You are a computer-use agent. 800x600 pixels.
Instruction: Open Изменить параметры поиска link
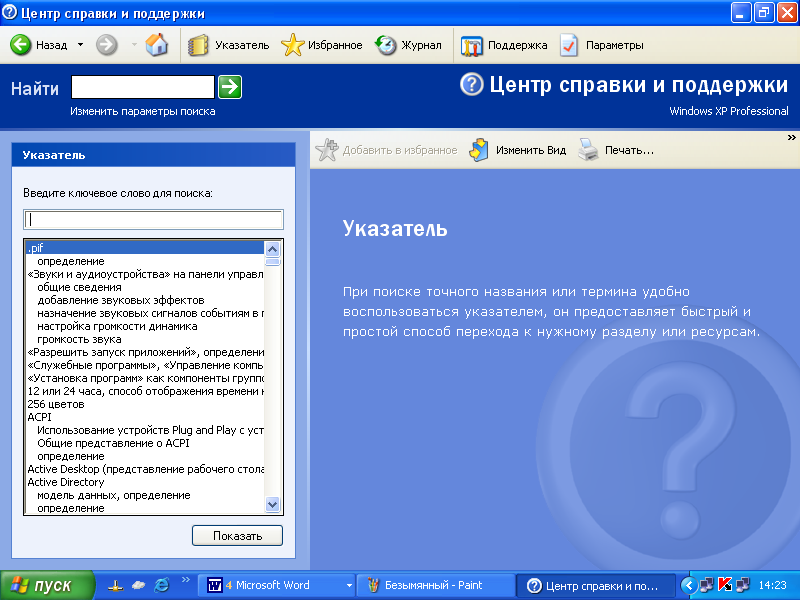coord(142,111)
